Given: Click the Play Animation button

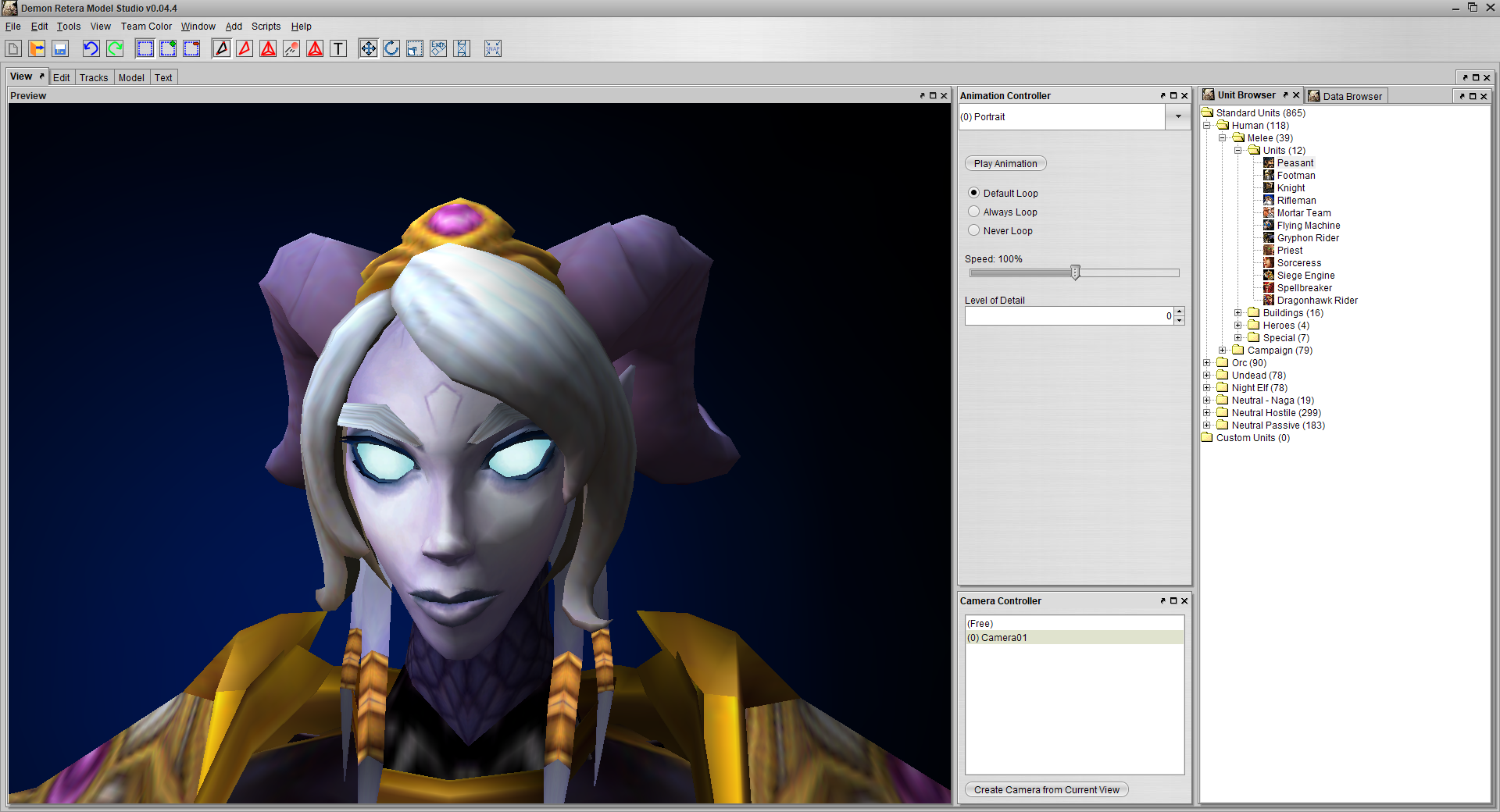Looking at the screenshot, I should [x=1005, y=164].
